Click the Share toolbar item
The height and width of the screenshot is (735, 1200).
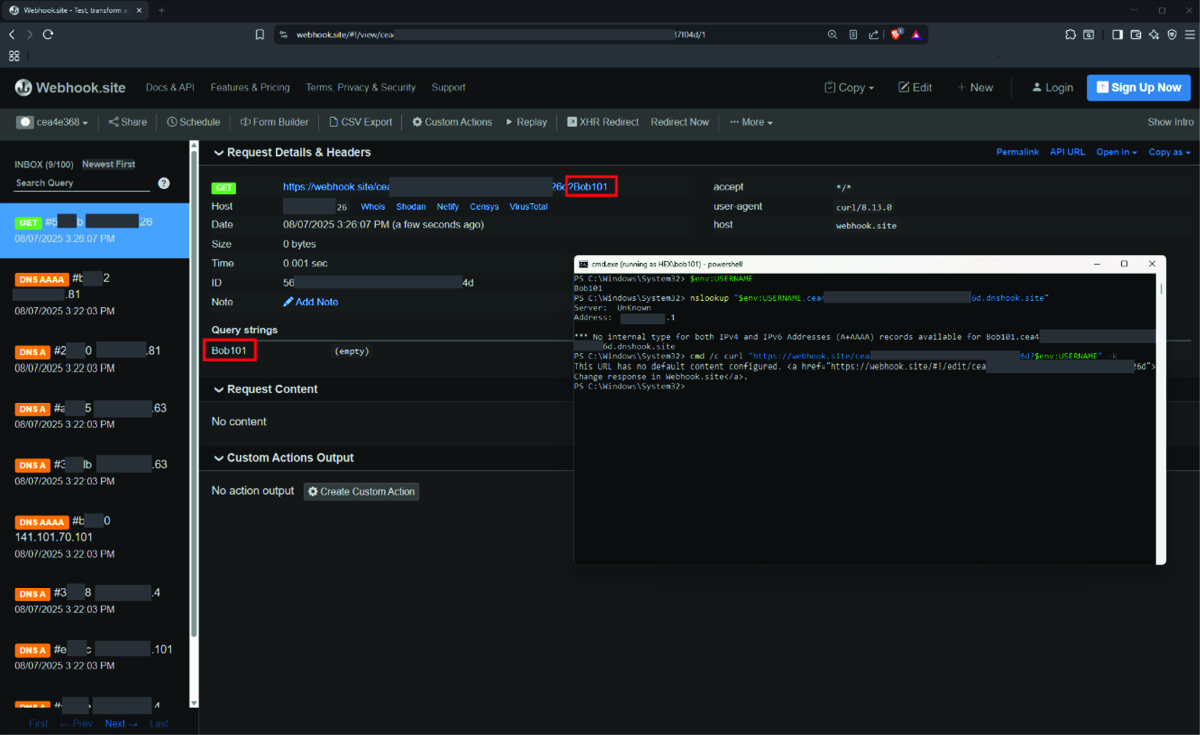point(127,122)
